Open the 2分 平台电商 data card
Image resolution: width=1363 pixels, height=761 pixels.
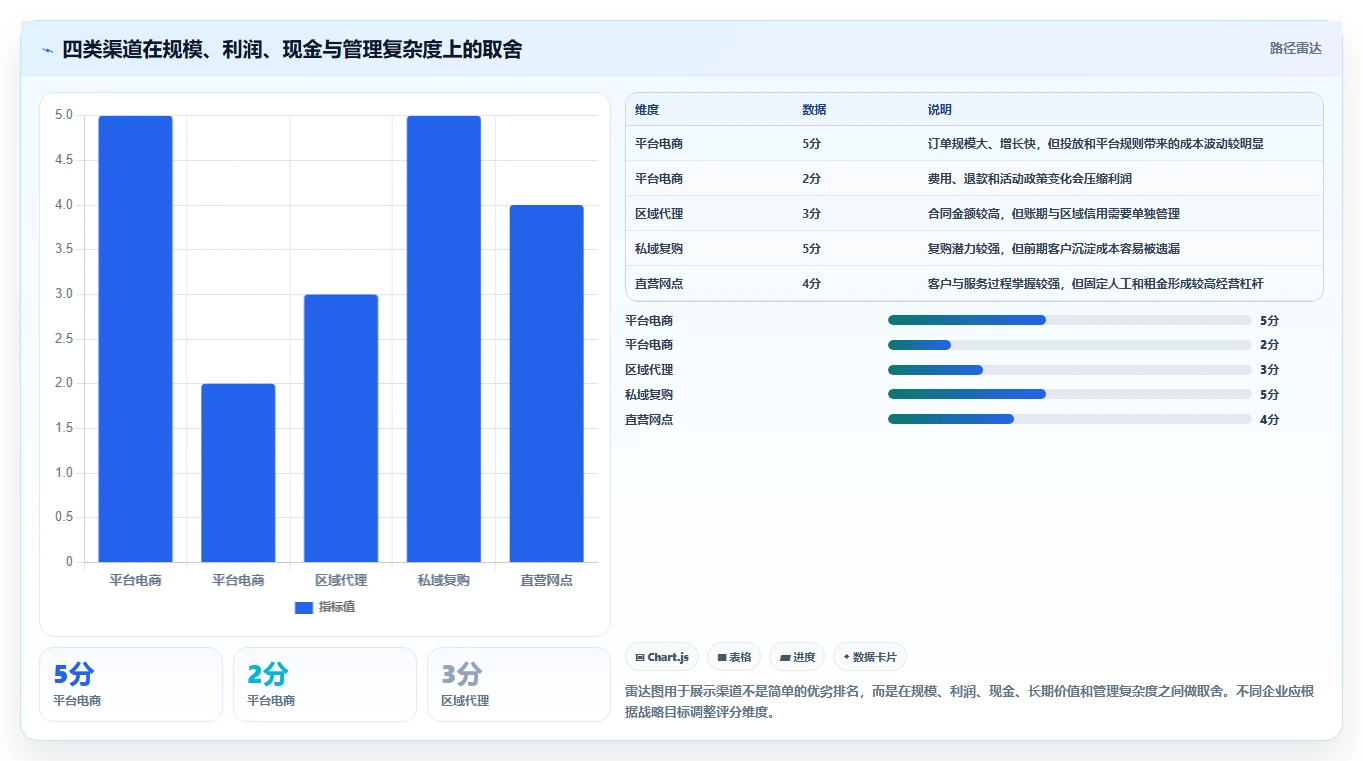pyautogui.click(x=325, y=684)
